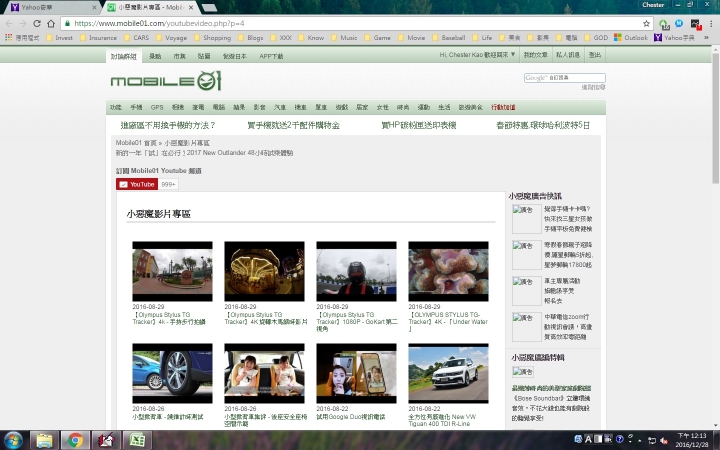Click inside the Google custom search field

point(564,78)
